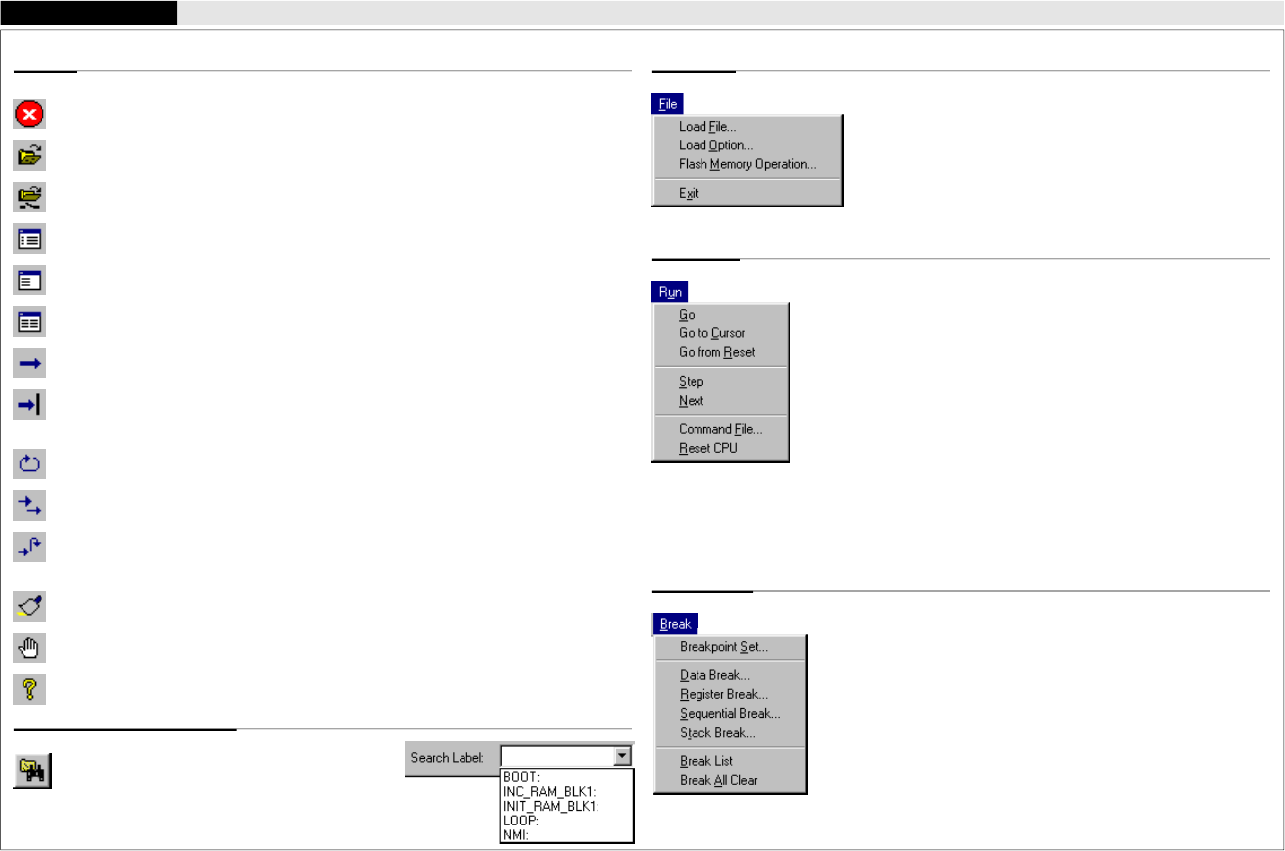Select BOOT: from the label list
Viewport: 1285px width, 851px height.
(x=522, y=776)
